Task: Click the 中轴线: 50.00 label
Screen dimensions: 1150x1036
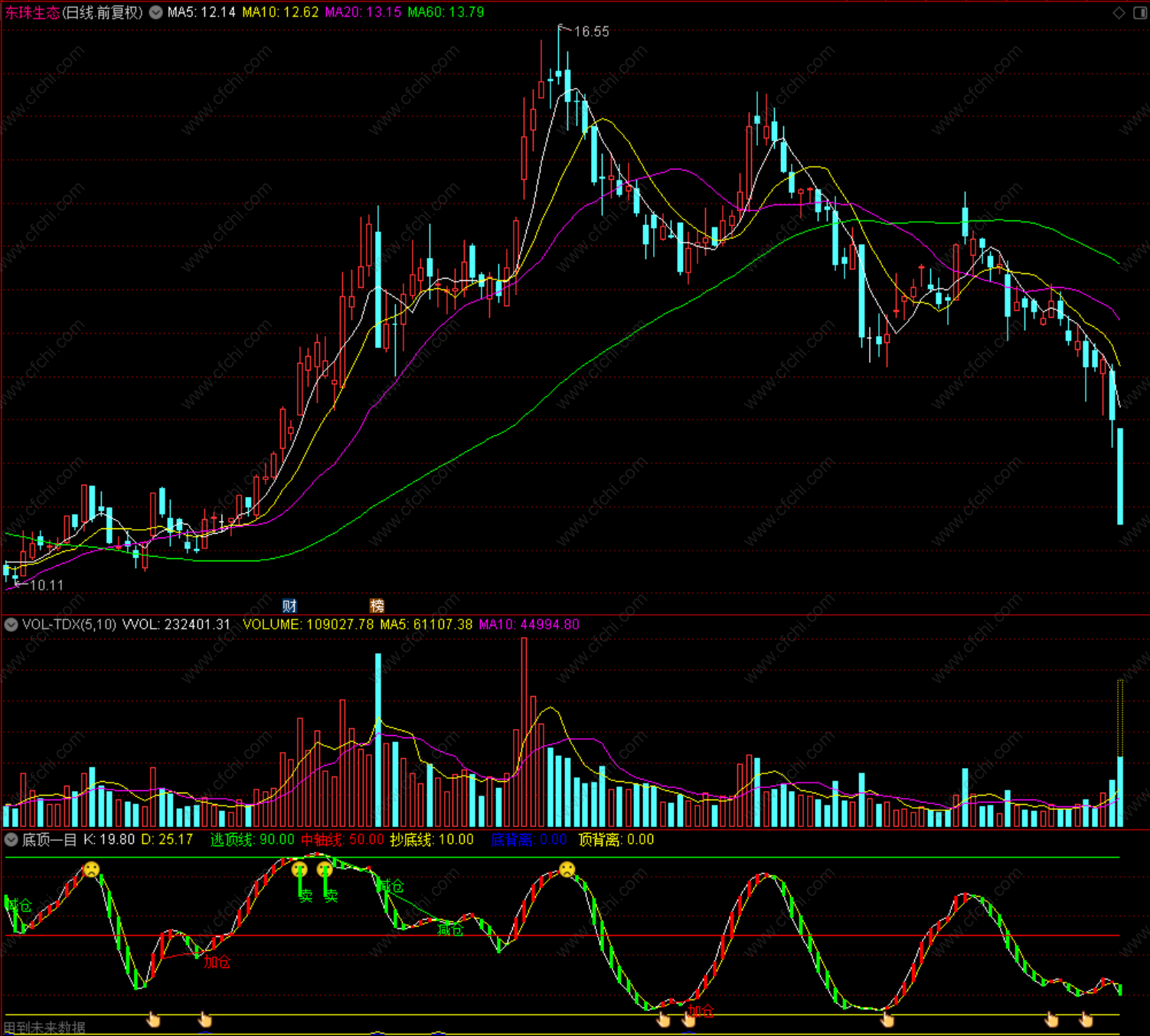Action: pos(342,840)
